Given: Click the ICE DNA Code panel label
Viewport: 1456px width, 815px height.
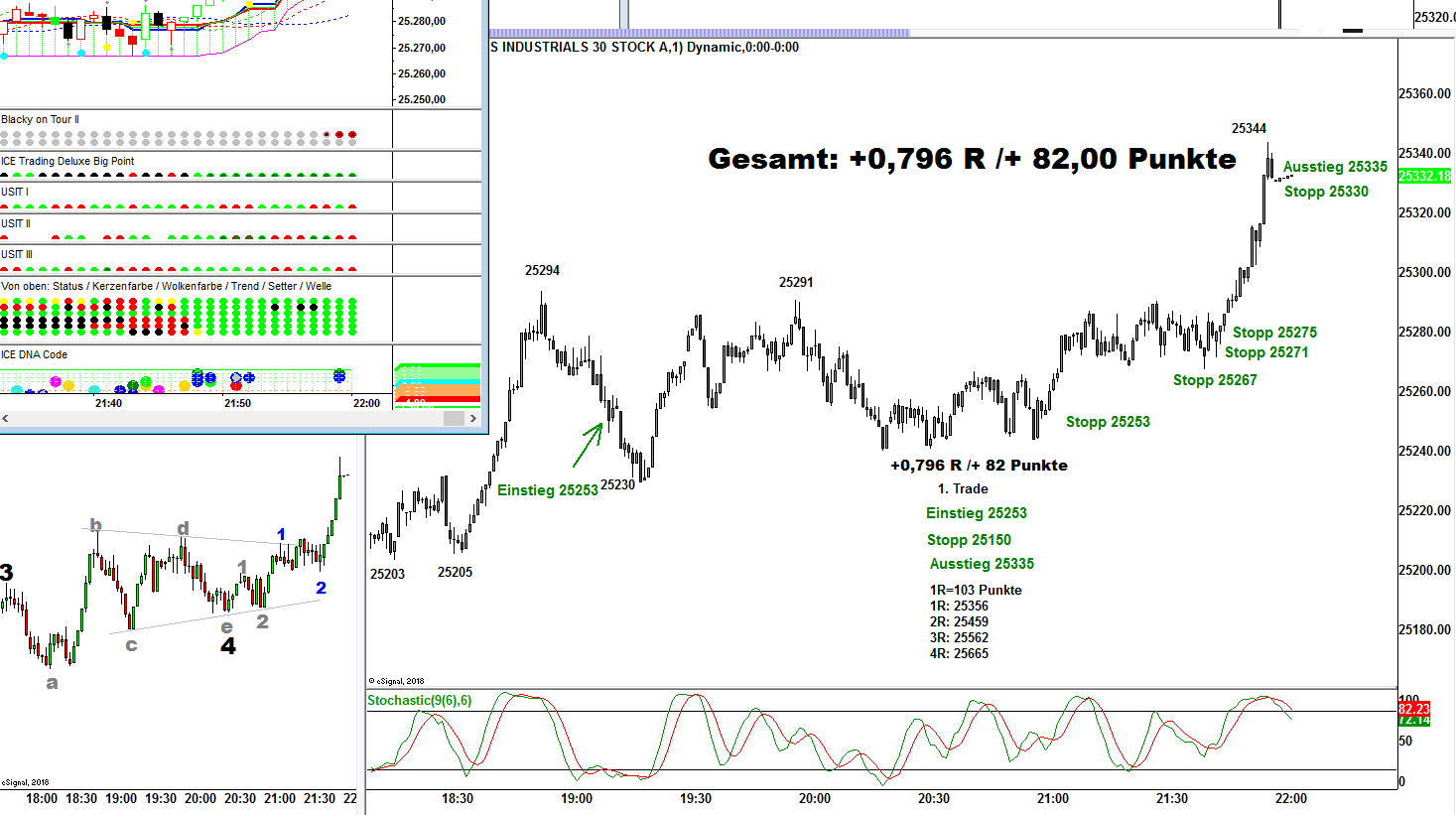Looking at the screenshot, I should click(35, 354).
